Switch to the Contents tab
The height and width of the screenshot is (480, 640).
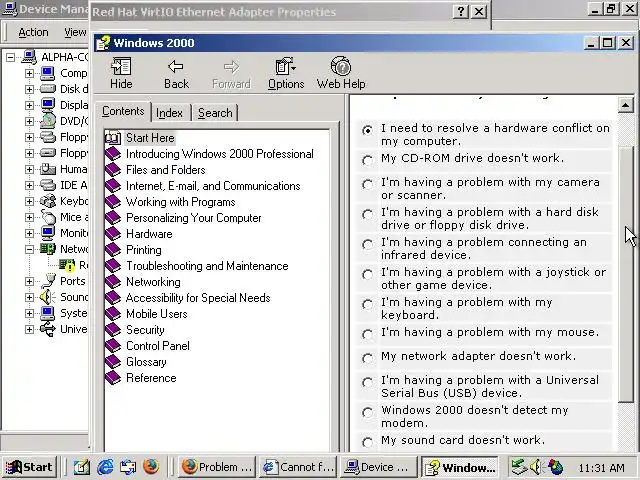(123, 111)
